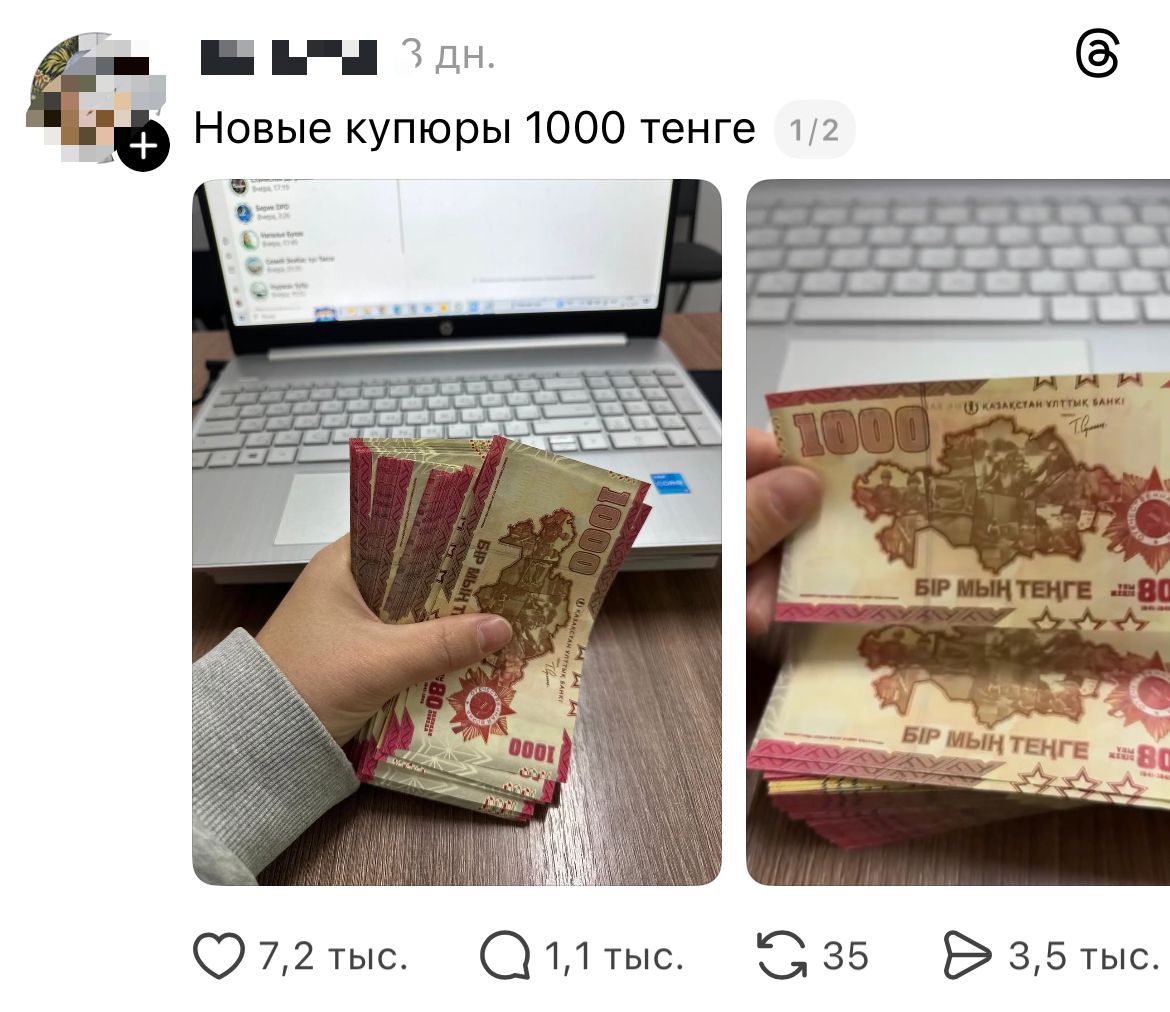
Task: Share the post with the paper plane icon
Action: (x=967, y=955)
